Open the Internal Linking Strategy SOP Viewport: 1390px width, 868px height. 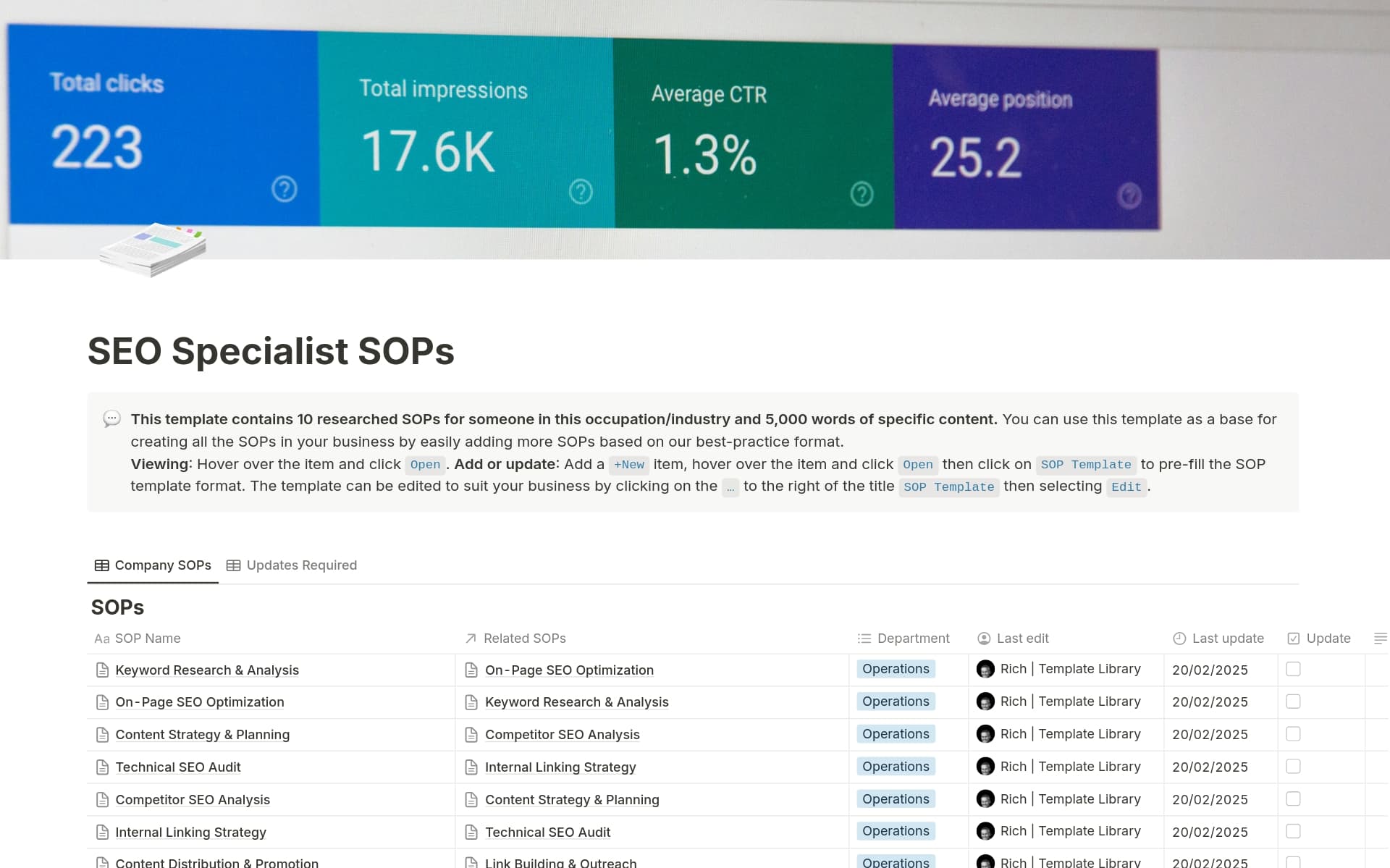click(x=190, y=832)
